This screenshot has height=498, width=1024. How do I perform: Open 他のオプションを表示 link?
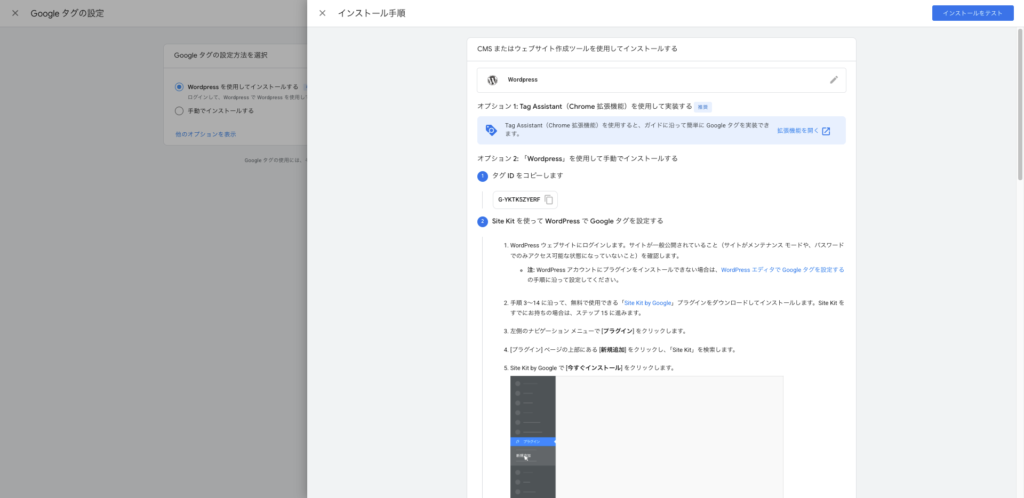click(x=206, y=134)
